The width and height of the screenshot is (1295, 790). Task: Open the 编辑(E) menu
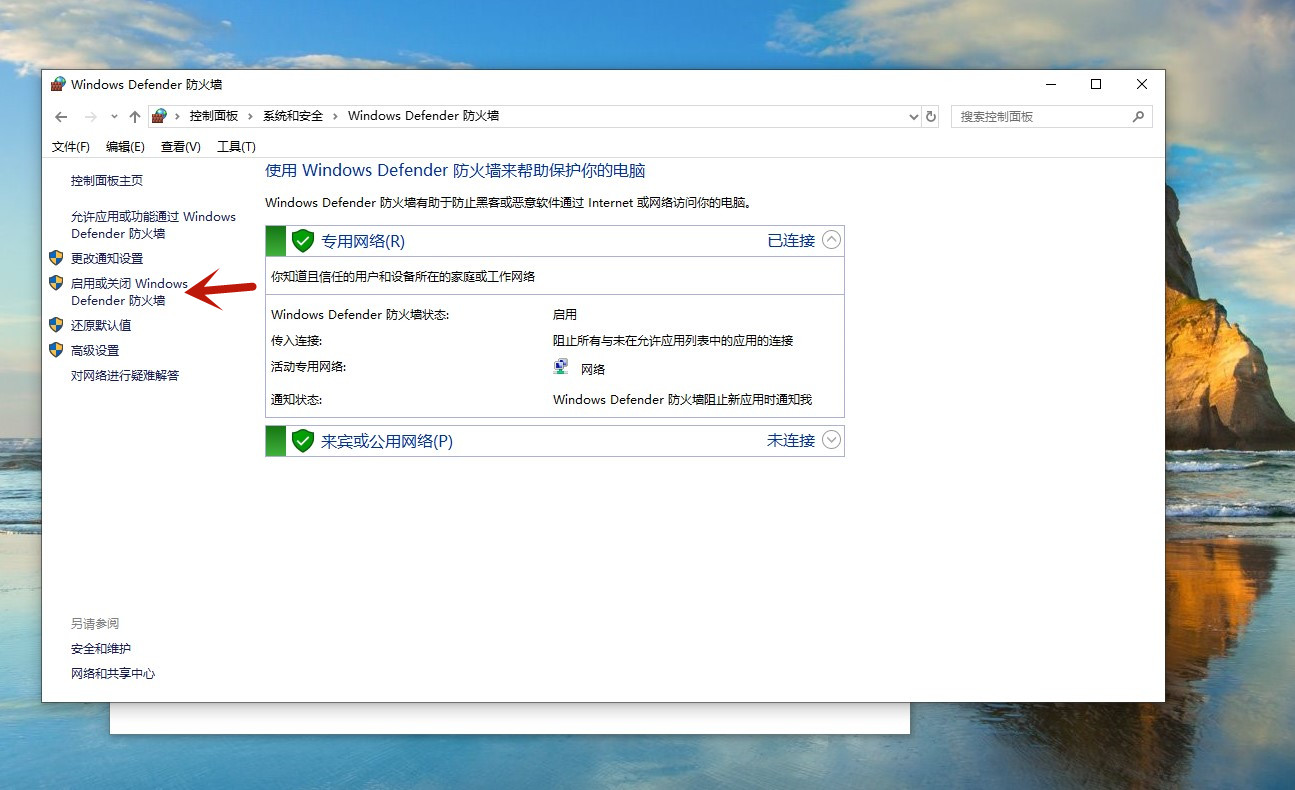pos(125,147)
